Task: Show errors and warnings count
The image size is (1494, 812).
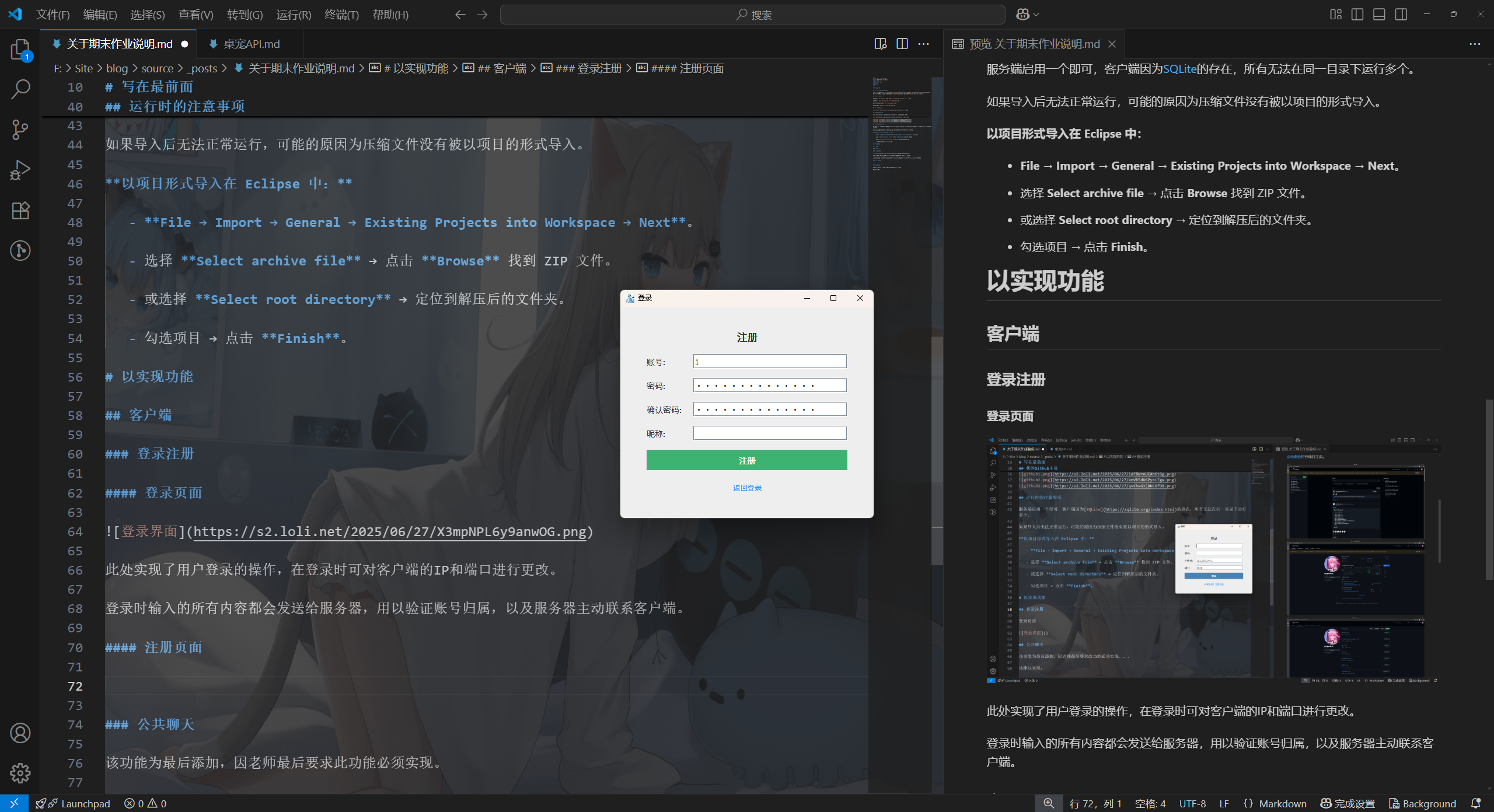Action: tap(145, 803)
